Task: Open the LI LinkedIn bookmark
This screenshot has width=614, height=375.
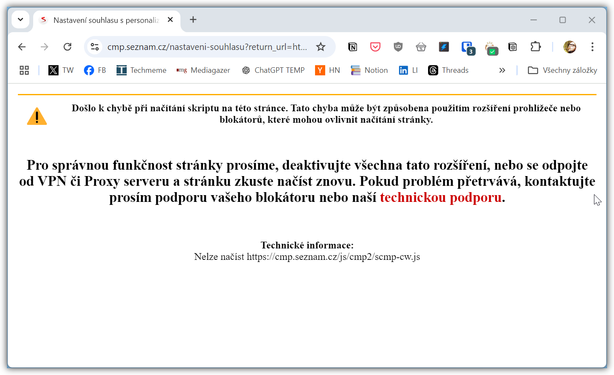Action: 408,70
